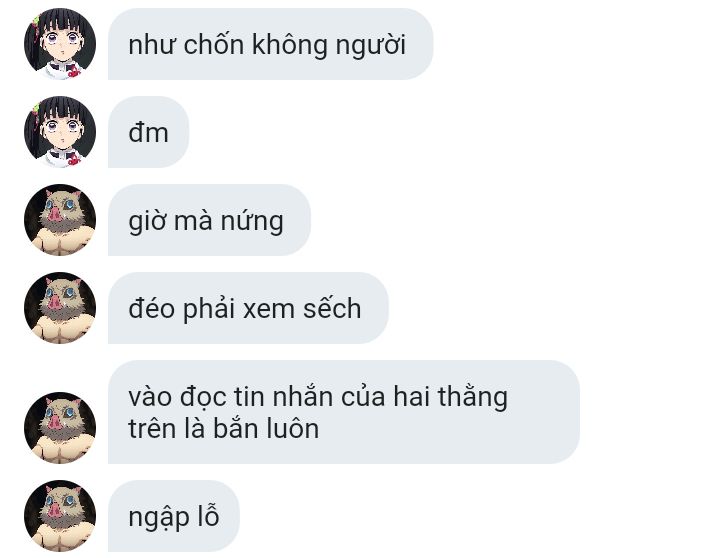Open boar-mask avatar beside 'ngập lỗ' message
The width and height of the screenshot is (719, 558).
60,516
